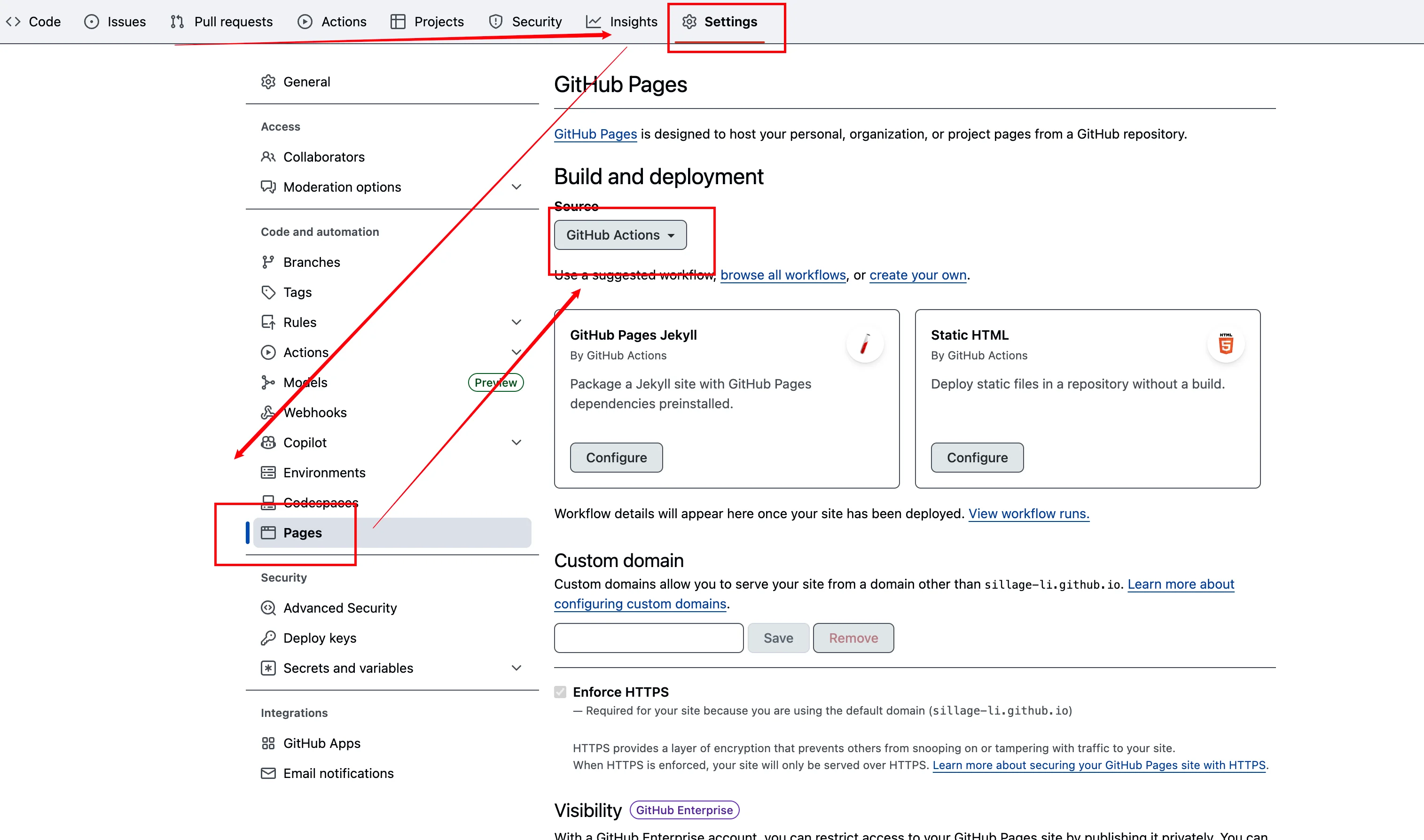Click the Advanced Security shield icon
The width and height of the screenshot is (1424, 840).
click(x=268, y=608)
